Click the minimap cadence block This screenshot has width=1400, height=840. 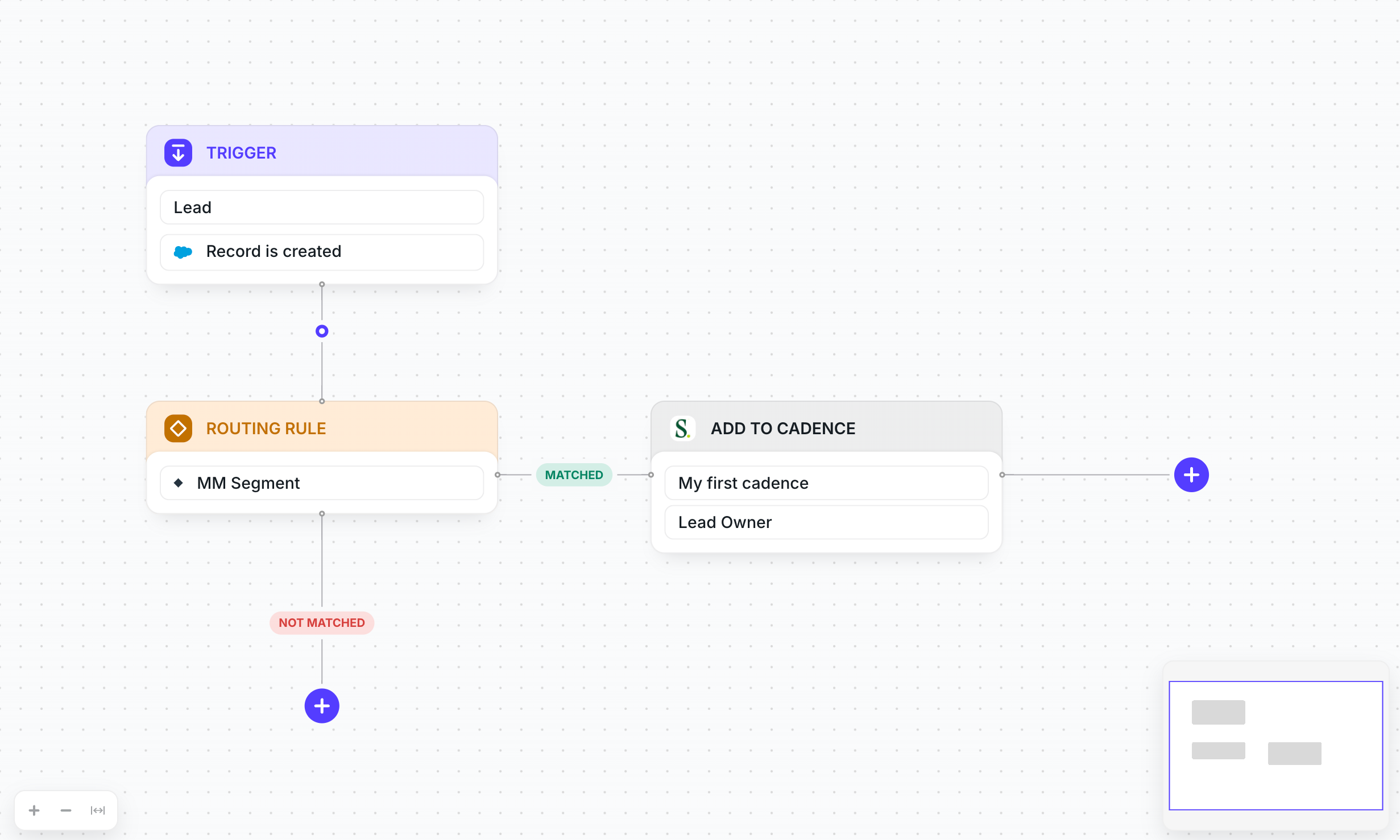(x=1294, y=753)
